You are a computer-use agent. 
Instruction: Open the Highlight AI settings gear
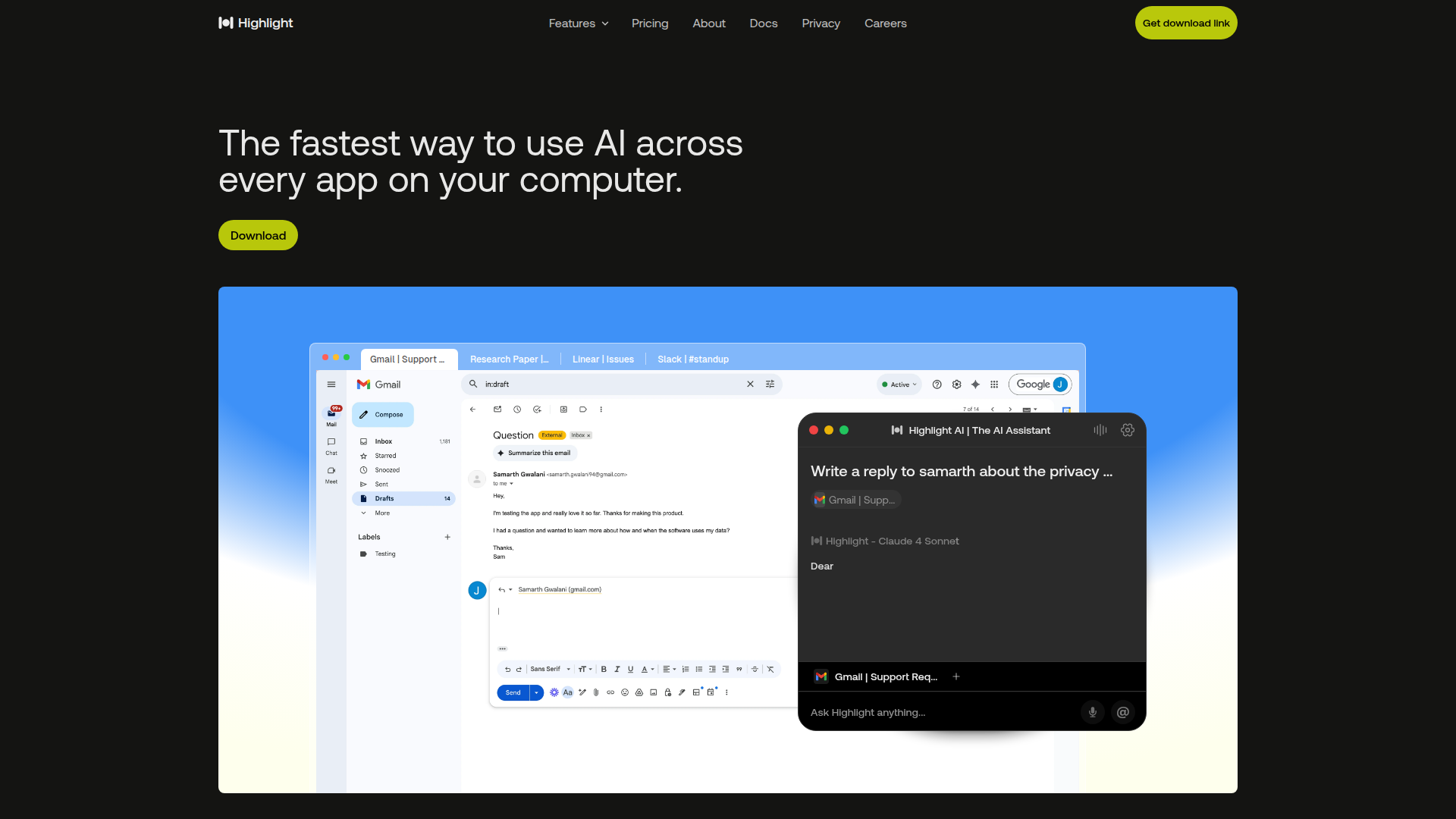pos(1127,430)
